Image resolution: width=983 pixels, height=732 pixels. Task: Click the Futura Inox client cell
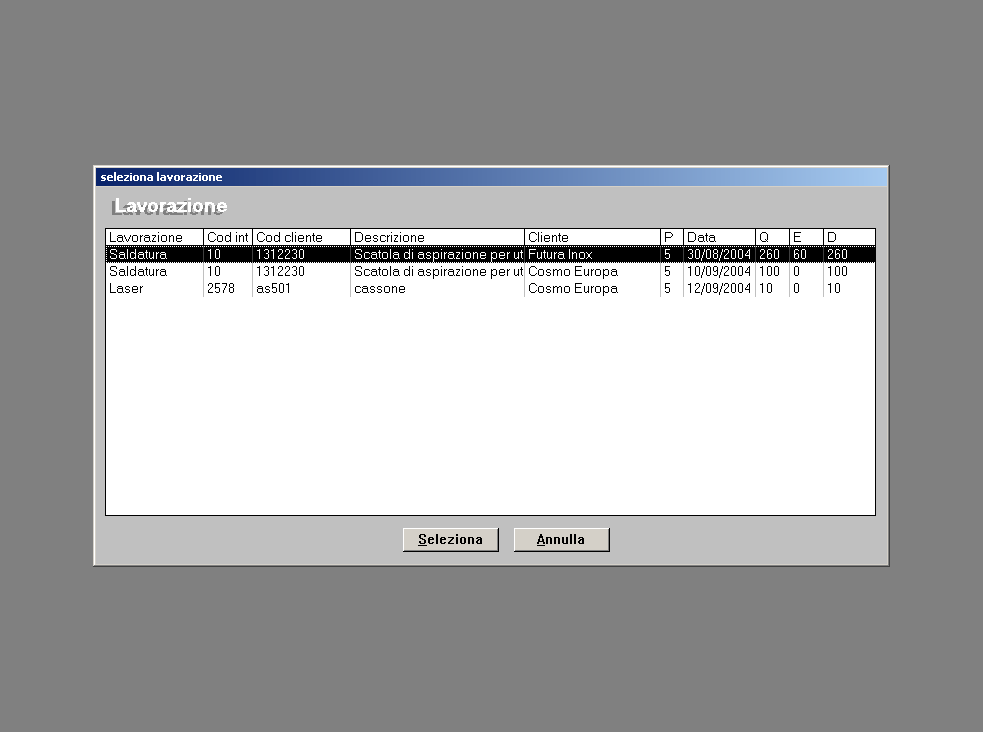click(592, 254)
